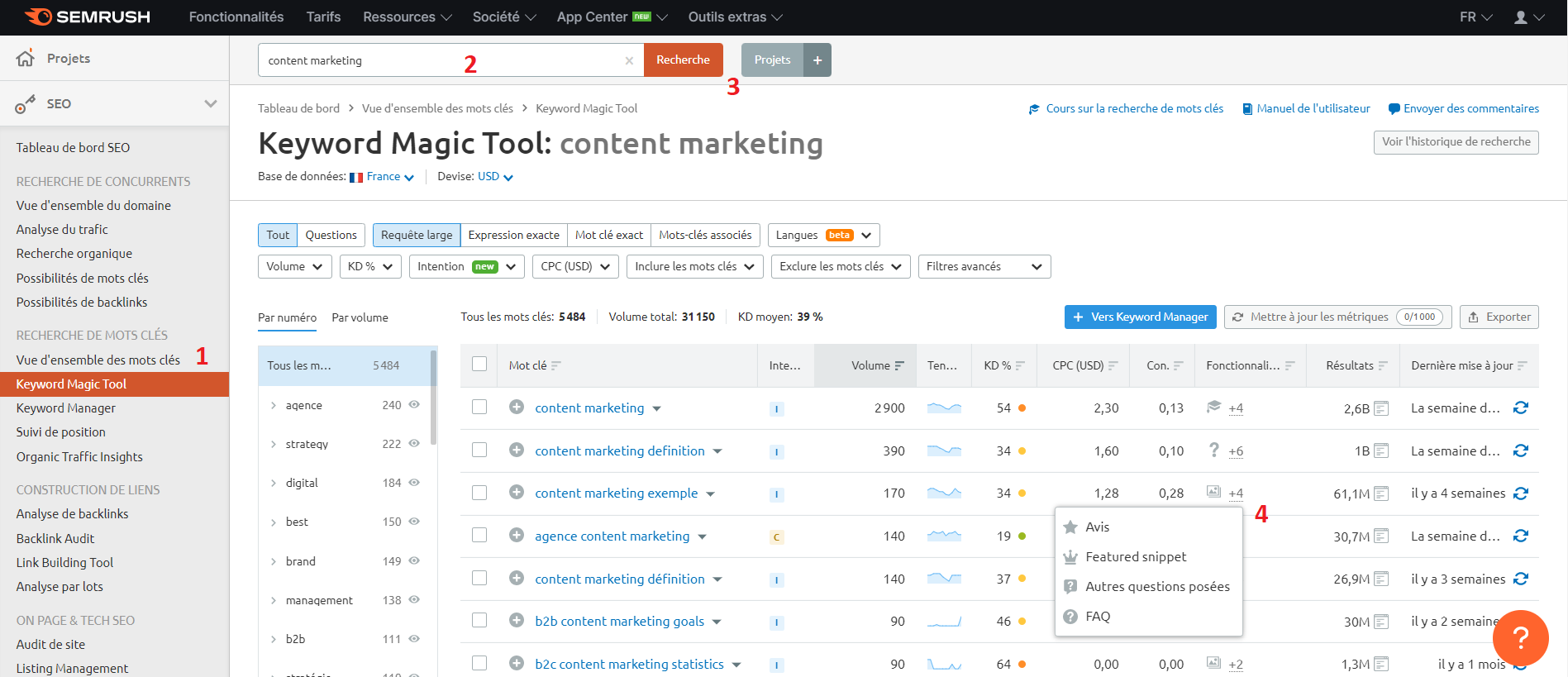Open the Volume filter dropdown
1568x677 pixels.
[295, 266]
